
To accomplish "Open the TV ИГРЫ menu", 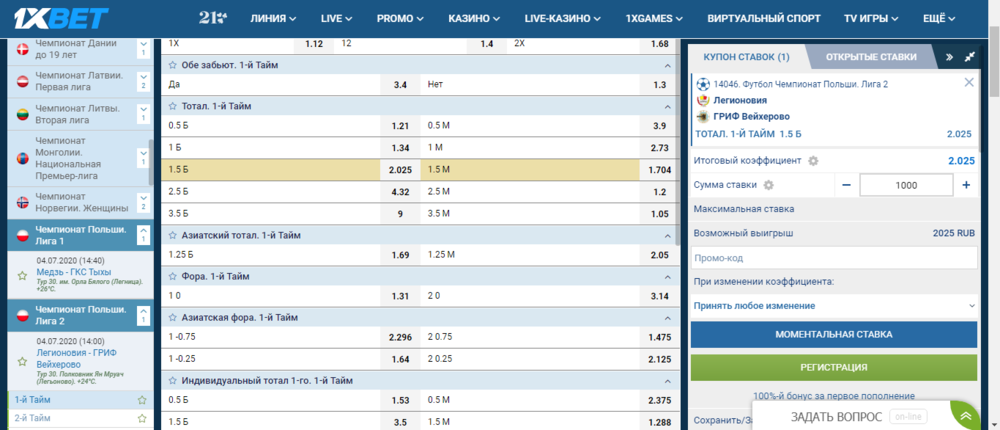I will tap(872, 19).
